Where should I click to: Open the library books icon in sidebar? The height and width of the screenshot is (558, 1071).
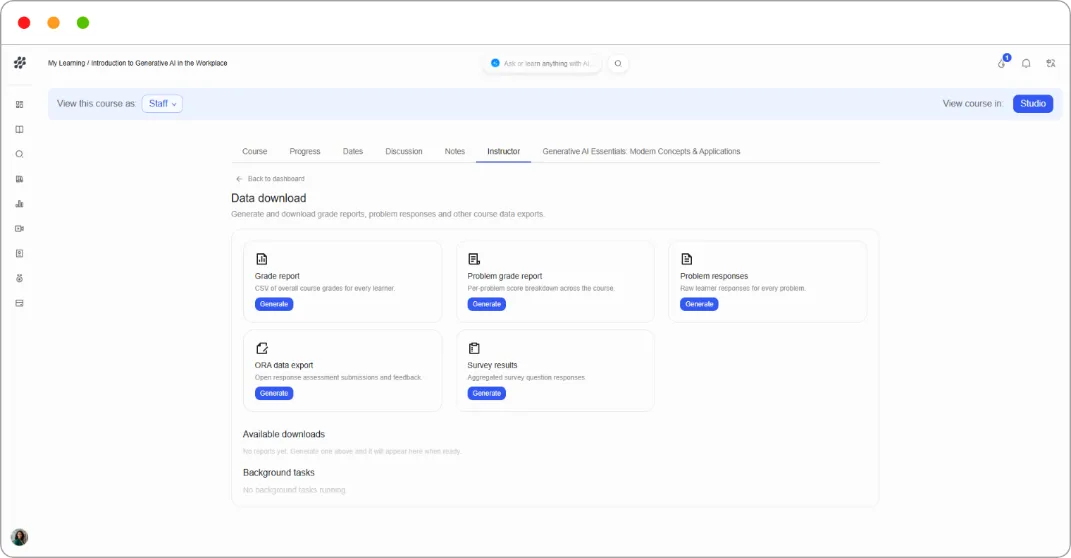[x=20, y=179]
